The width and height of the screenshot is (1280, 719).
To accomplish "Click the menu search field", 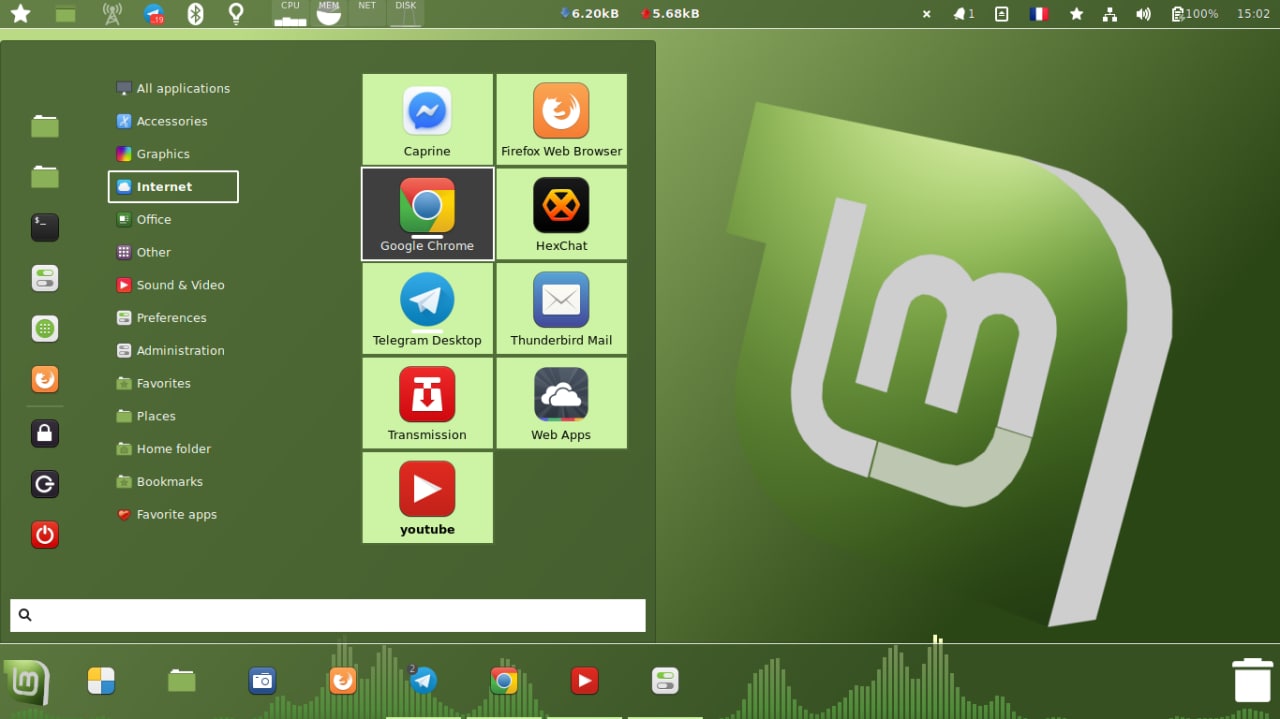I will 328,615.
